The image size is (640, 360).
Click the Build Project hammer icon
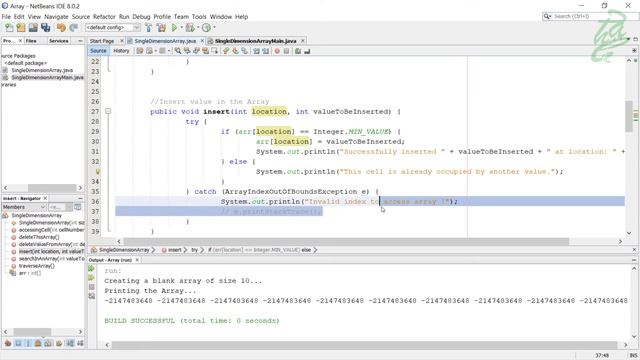(149, 28)
